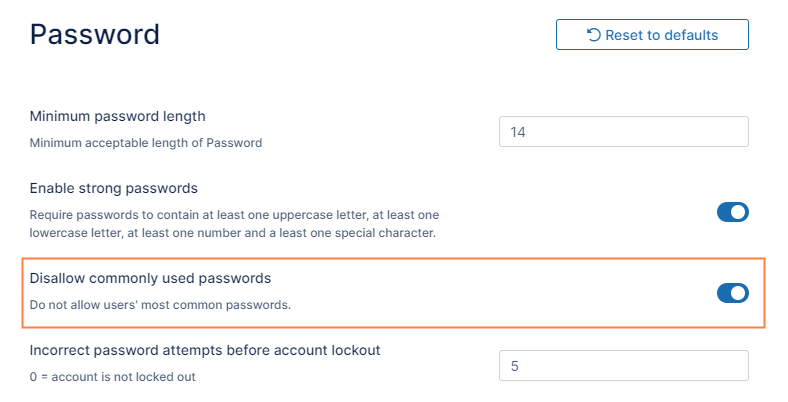Click the Reset to defaults button

pyautogui.click(x=652, y=34)
